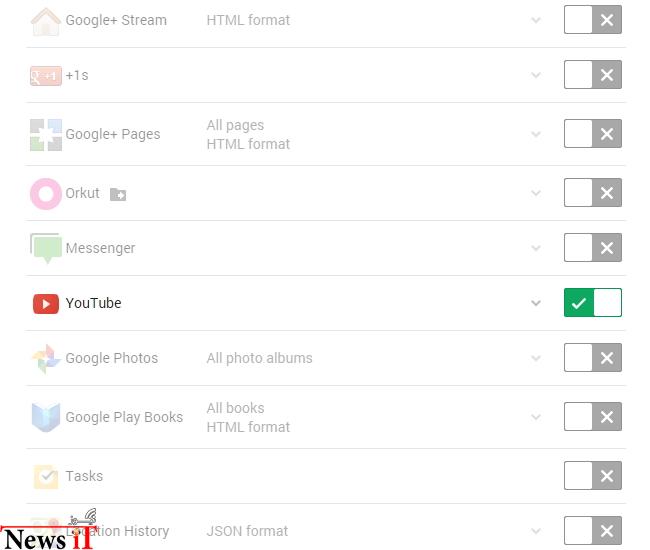The width and height of the screenshot is (650, 550).
Task: Click the pink Orkut circle icon
Action: [x=46, y=194]
